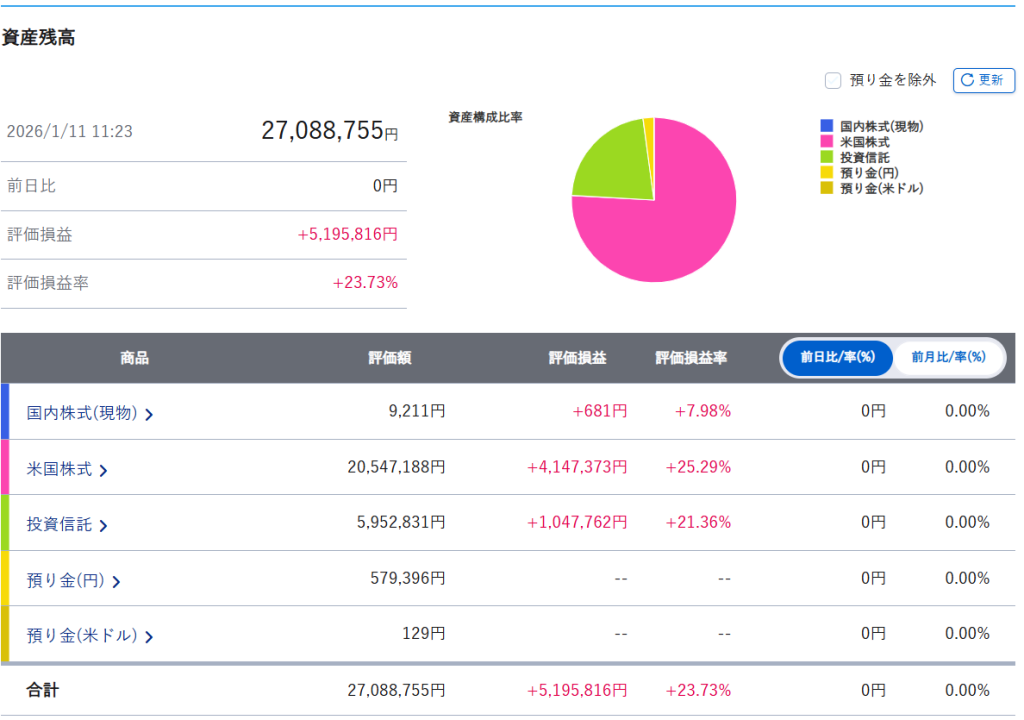Open the 国内株式(現物) link text
This screenshot has width=1024, height=720.
pos(81,412)
